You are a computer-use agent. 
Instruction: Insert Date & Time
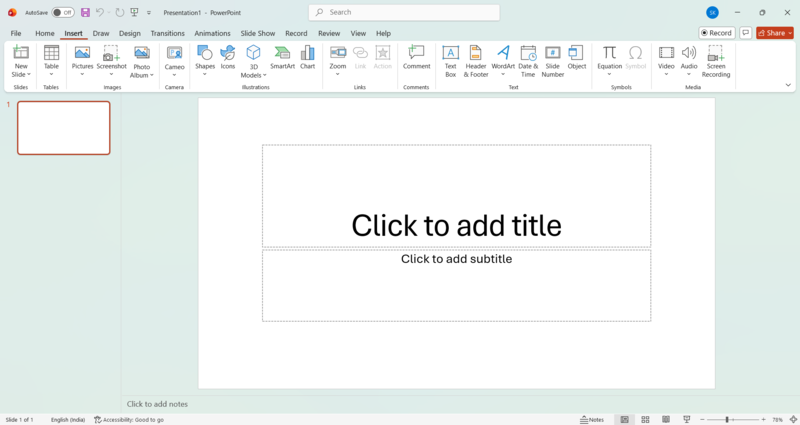click(x=528, y=61)
